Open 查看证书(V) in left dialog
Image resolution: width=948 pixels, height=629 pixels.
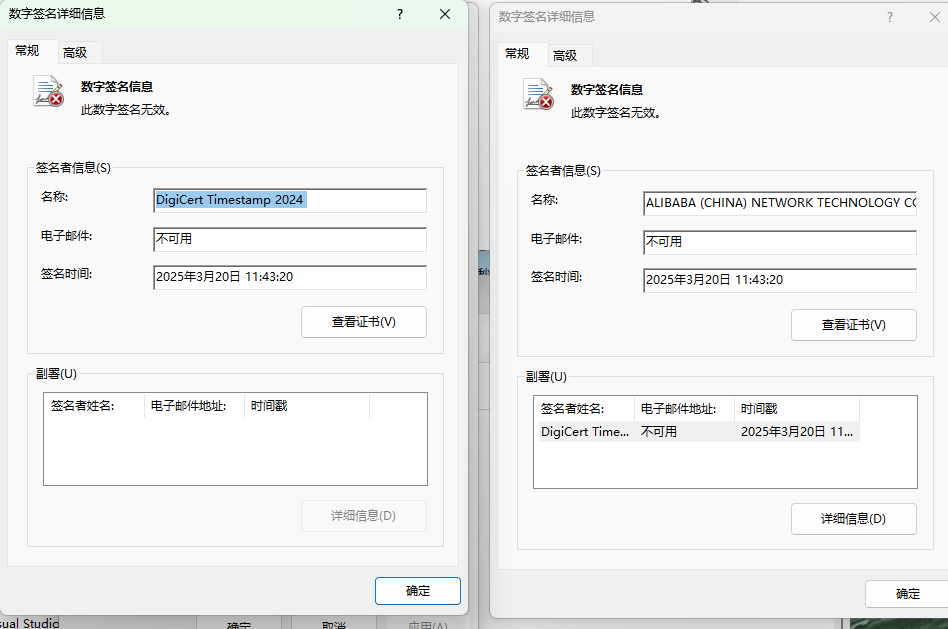coord(364,322)
